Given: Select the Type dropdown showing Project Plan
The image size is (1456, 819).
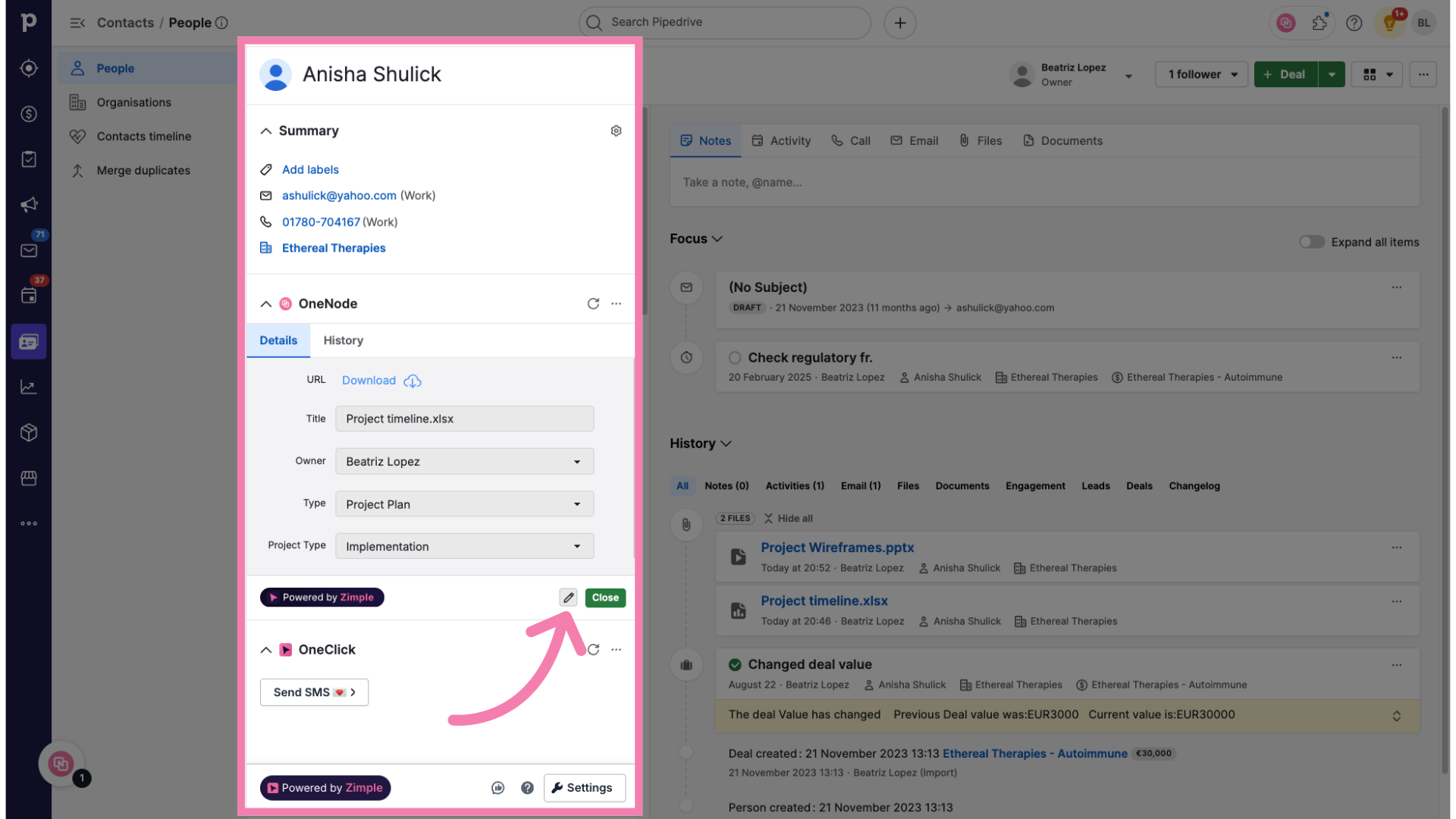Looking at the screenshot, I should [x=464, y=504].
